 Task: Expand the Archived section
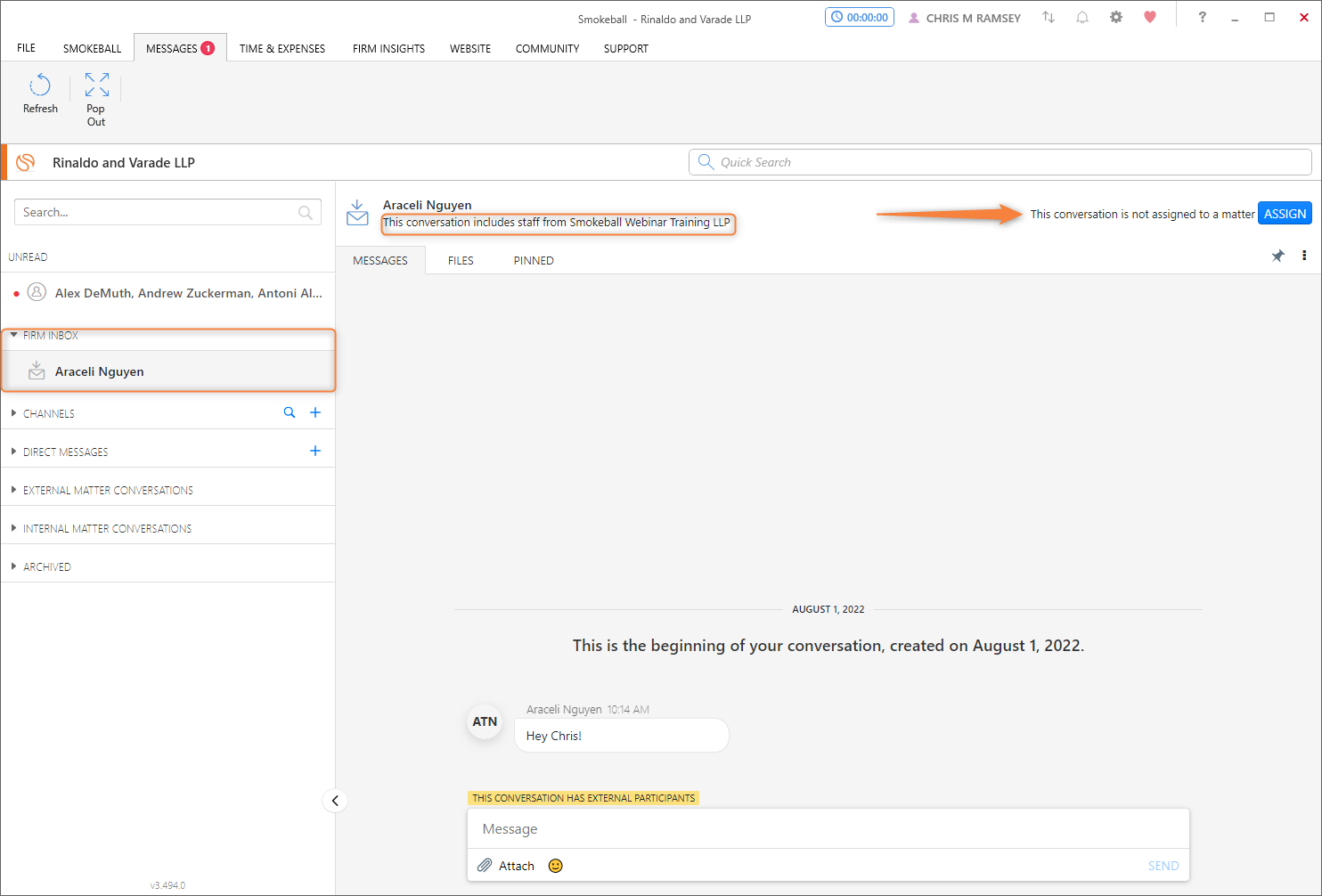click(x=13, y=566)
